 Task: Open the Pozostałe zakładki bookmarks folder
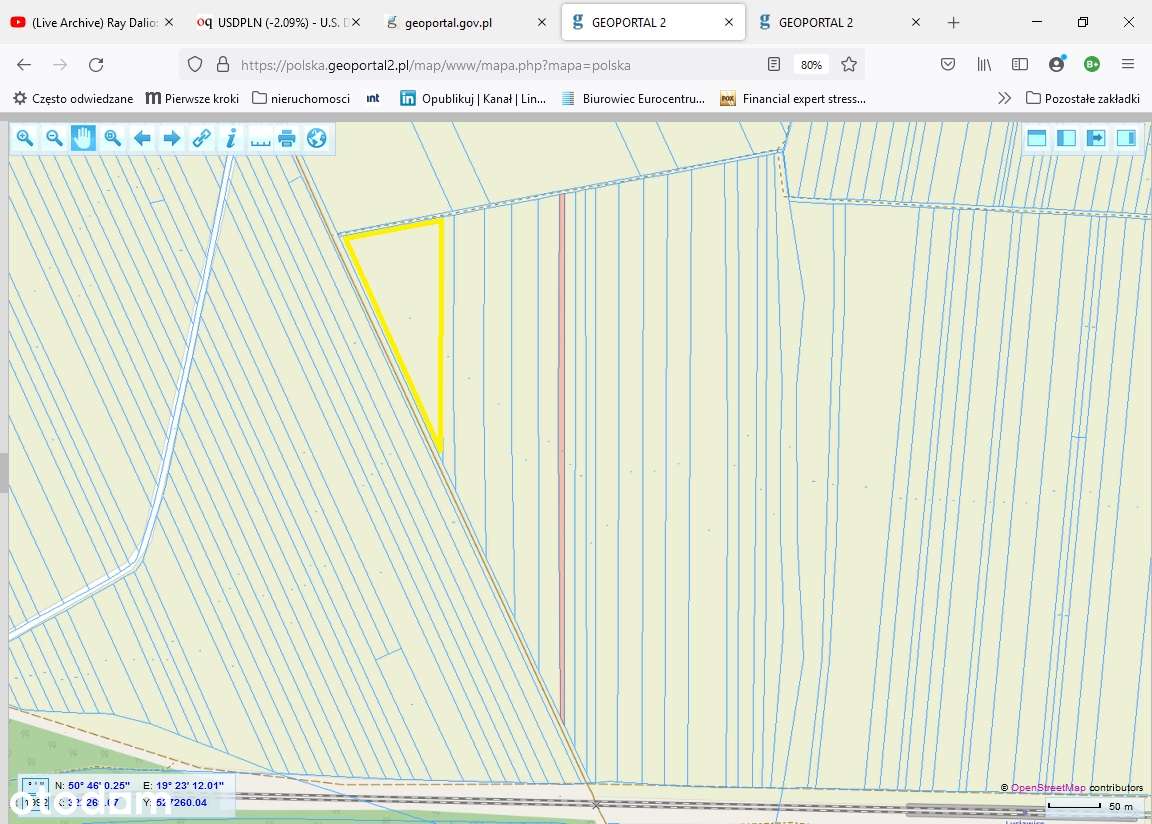[x=1083, y=98]
